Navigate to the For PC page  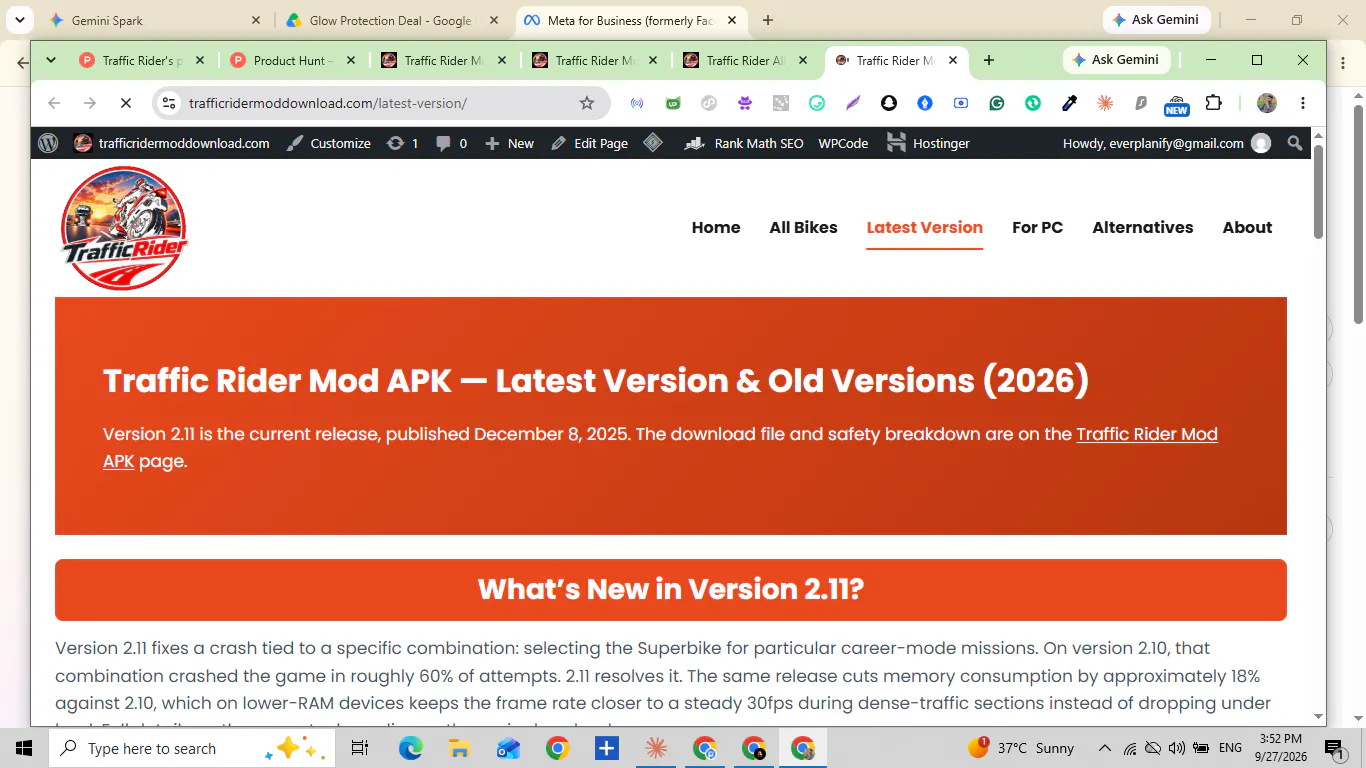click(1037, 227)
